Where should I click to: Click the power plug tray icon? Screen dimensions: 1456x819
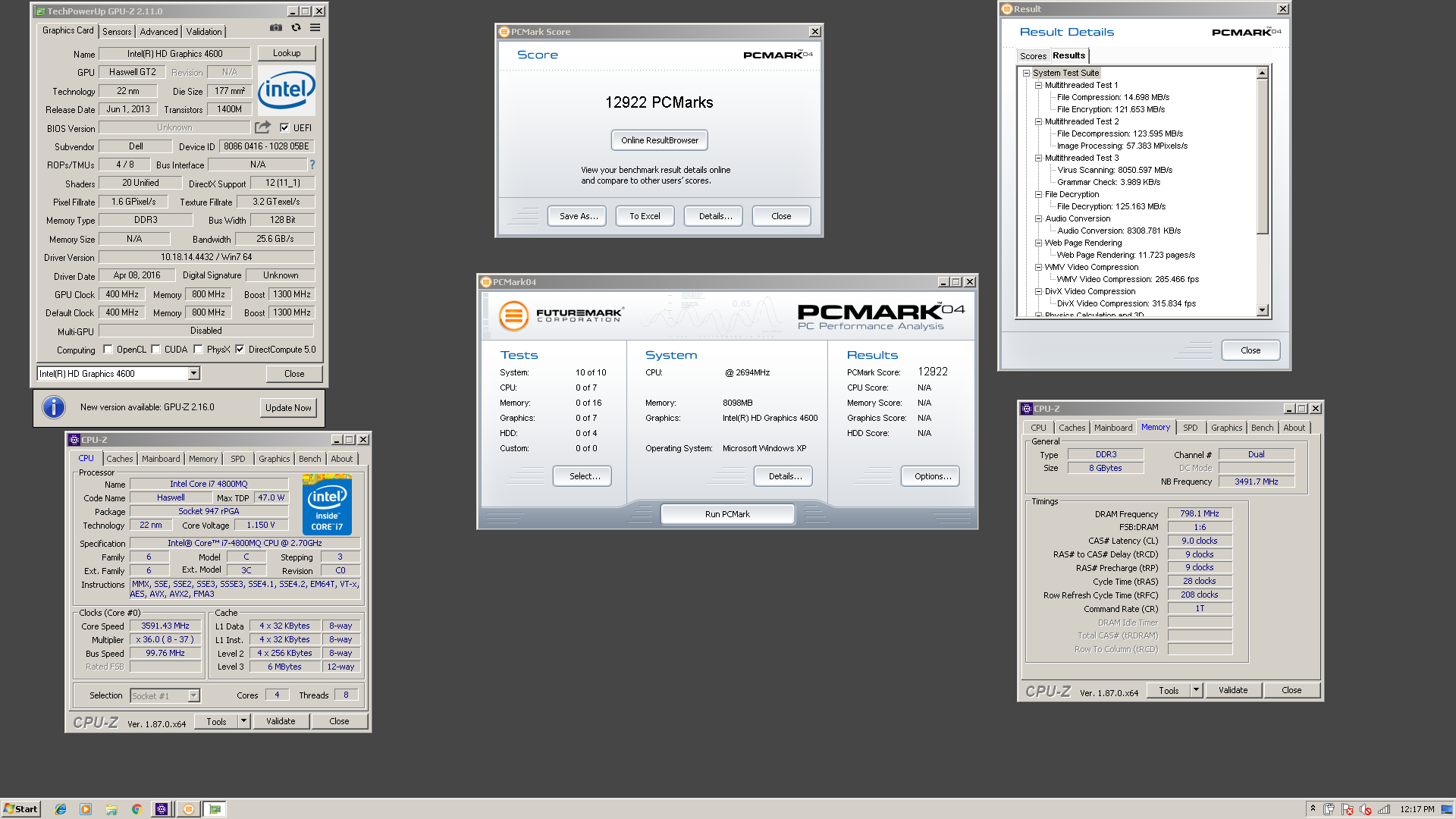pyautogui.click(x=1329, y=809)
